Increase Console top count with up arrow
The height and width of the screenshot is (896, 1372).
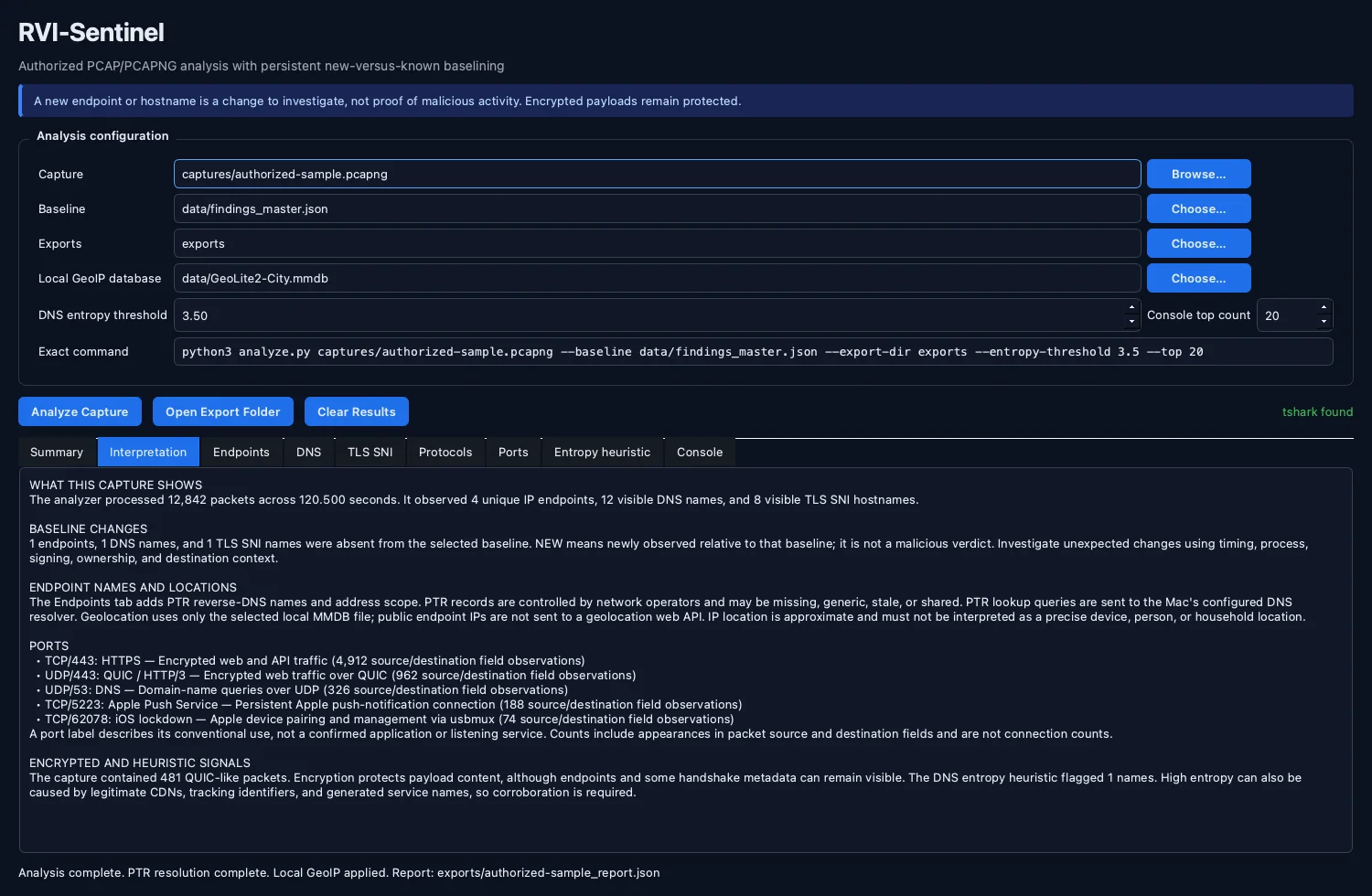pyautogui.click(x=1324, y=308)
